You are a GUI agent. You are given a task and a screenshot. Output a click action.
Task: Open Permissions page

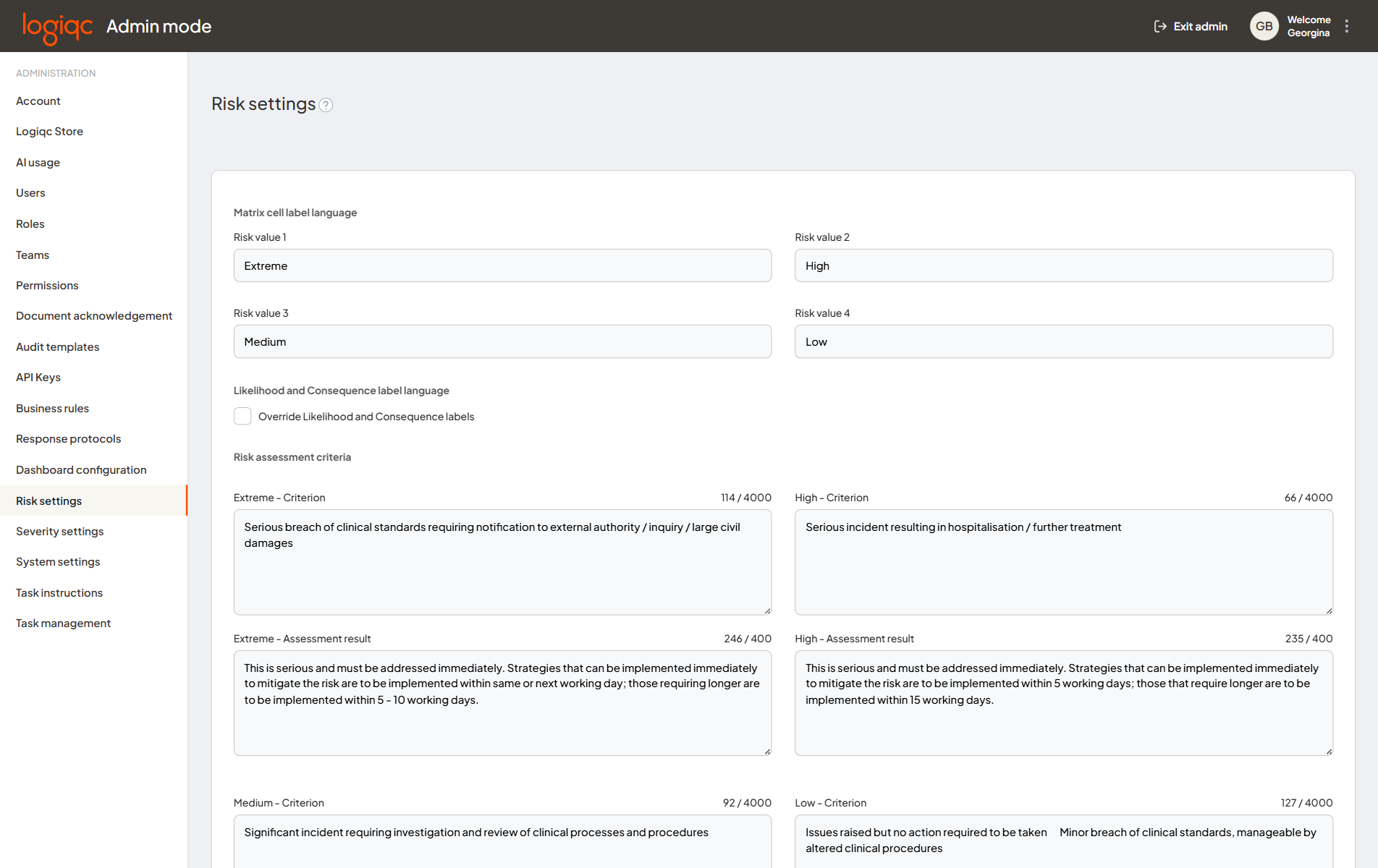(x=47, y=286)
